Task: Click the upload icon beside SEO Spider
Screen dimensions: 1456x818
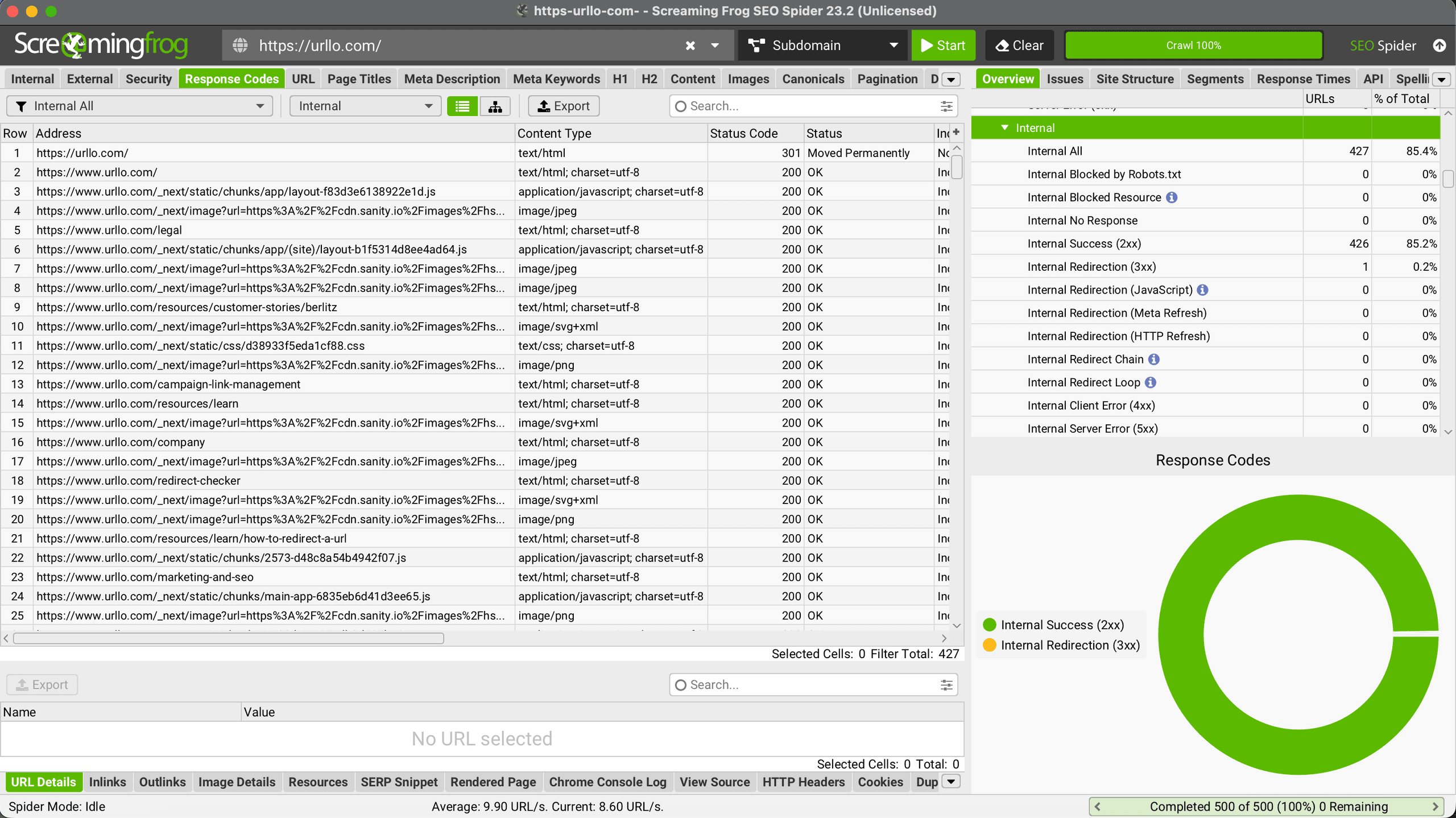Action: [x=1439, y=46]
